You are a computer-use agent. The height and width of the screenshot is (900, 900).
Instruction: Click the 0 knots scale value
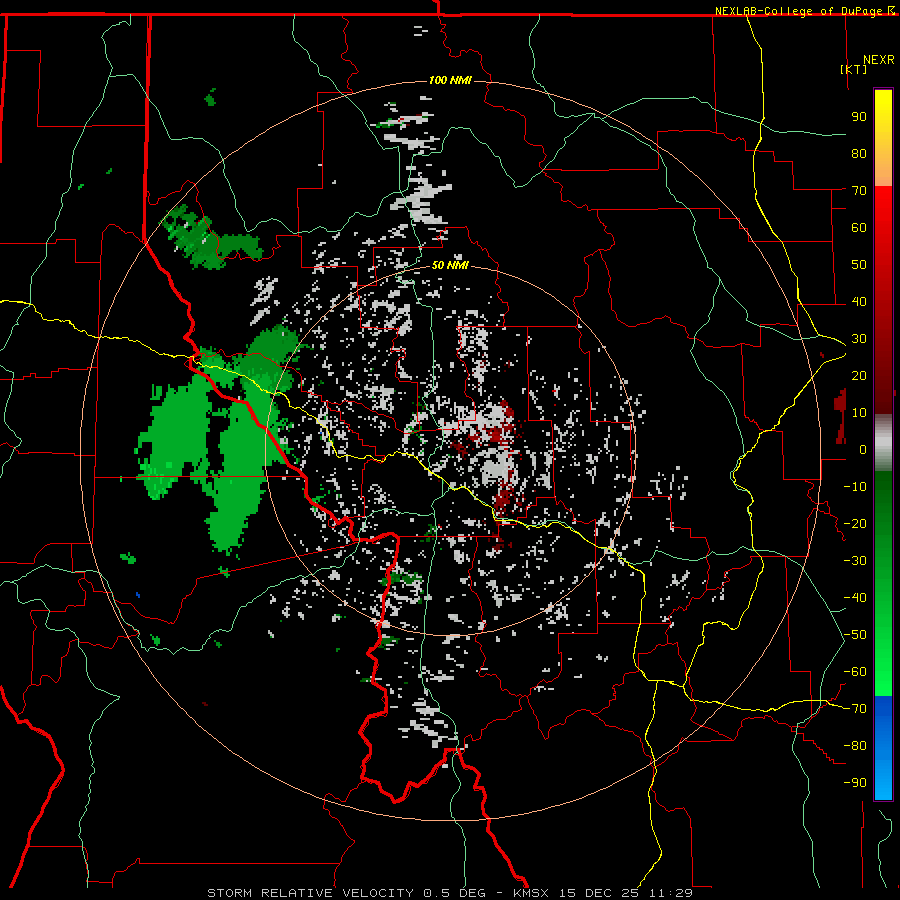(x=863, y=449)
